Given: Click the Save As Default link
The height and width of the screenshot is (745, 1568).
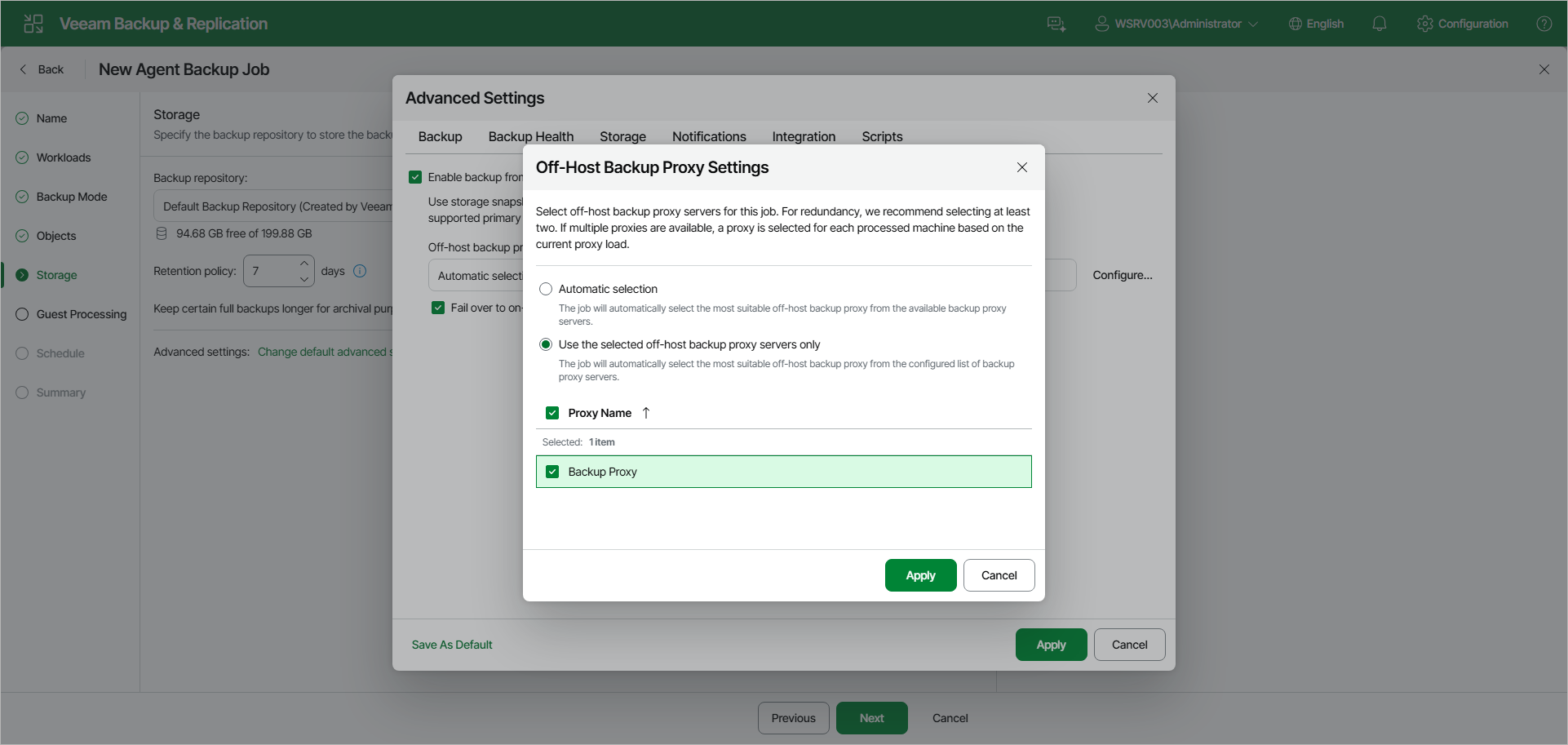Looking at the screenshot, I should [452, 645].
